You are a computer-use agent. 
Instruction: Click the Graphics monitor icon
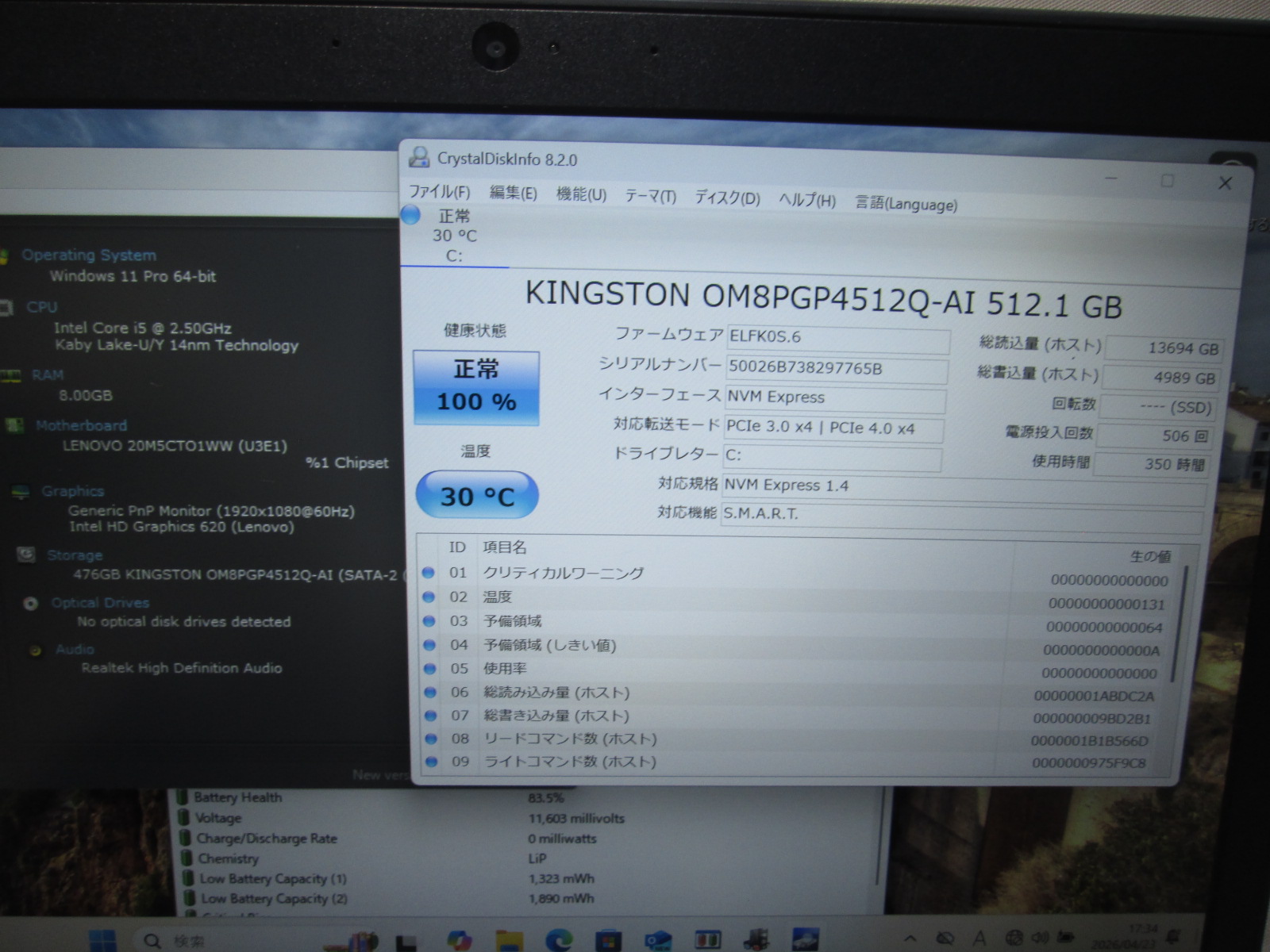click(x=21, y=492)
